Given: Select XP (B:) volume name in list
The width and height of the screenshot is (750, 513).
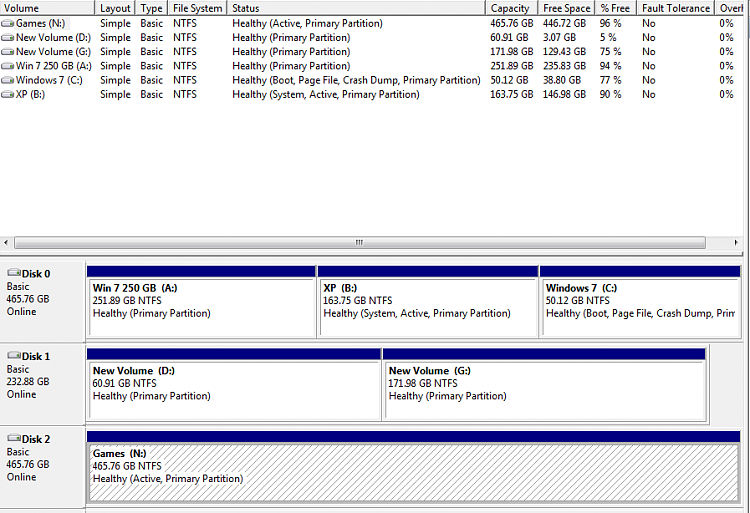Looking at the screenshot, I should click(31, 95).
